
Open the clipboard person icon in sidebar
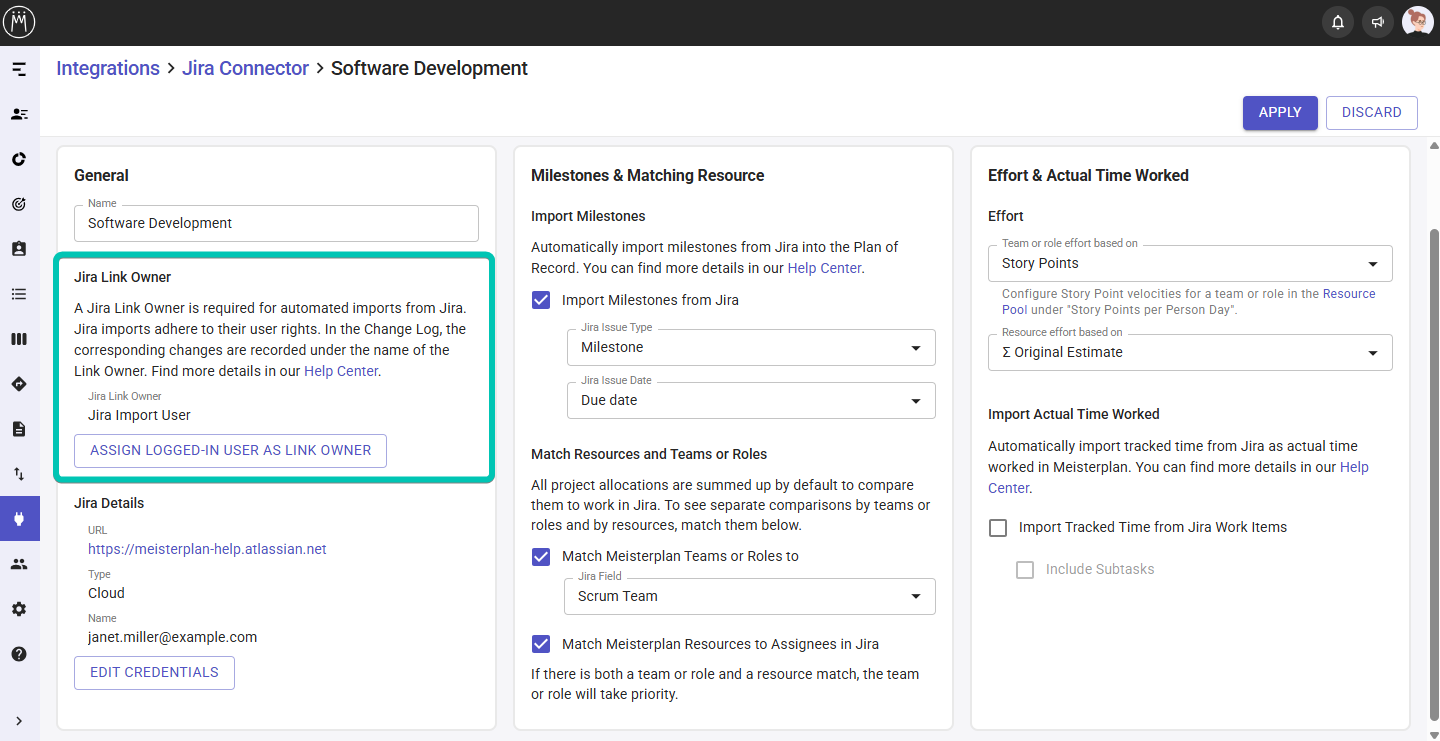[19, 249]
